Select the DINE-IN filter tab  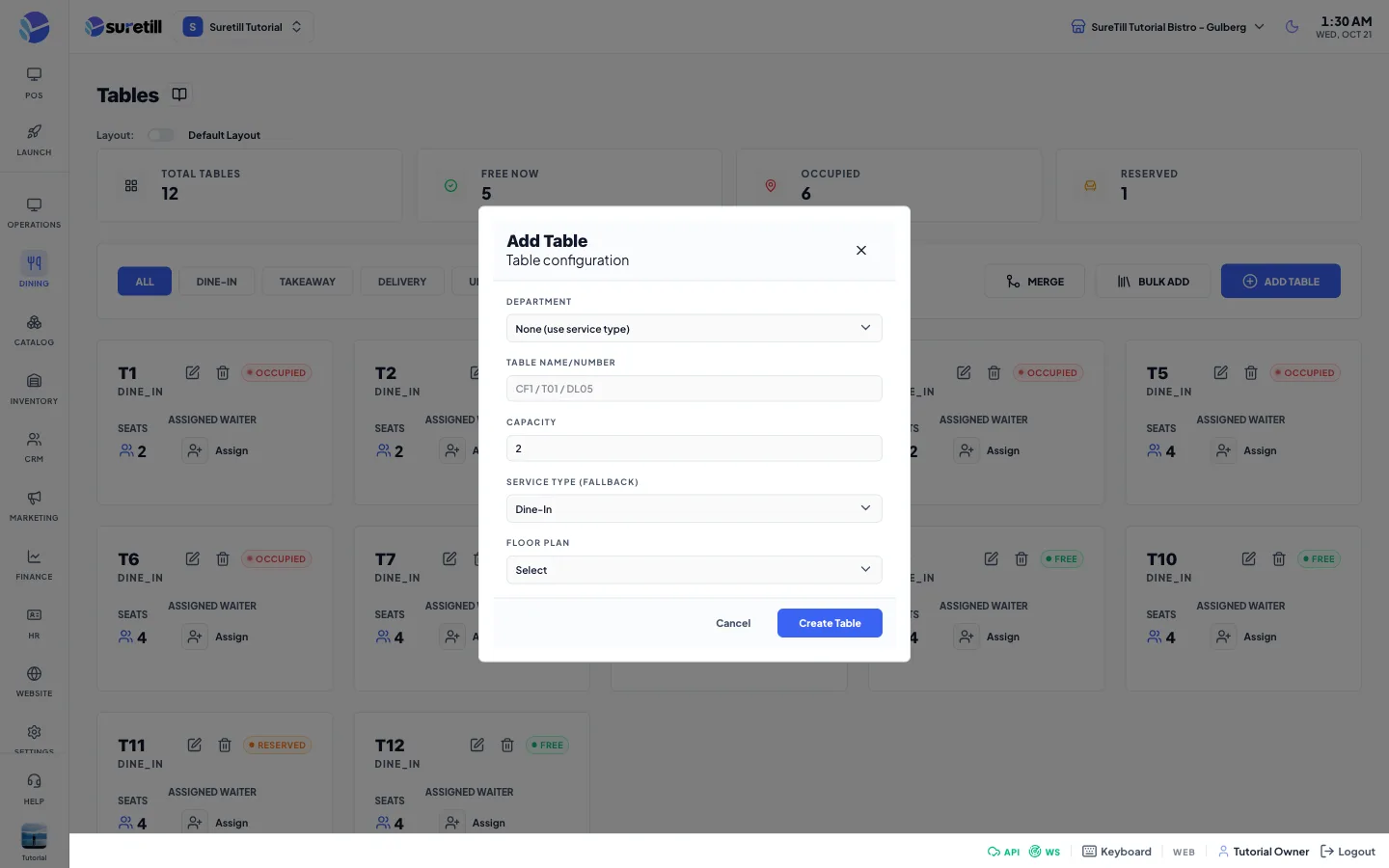click(217, 282)
